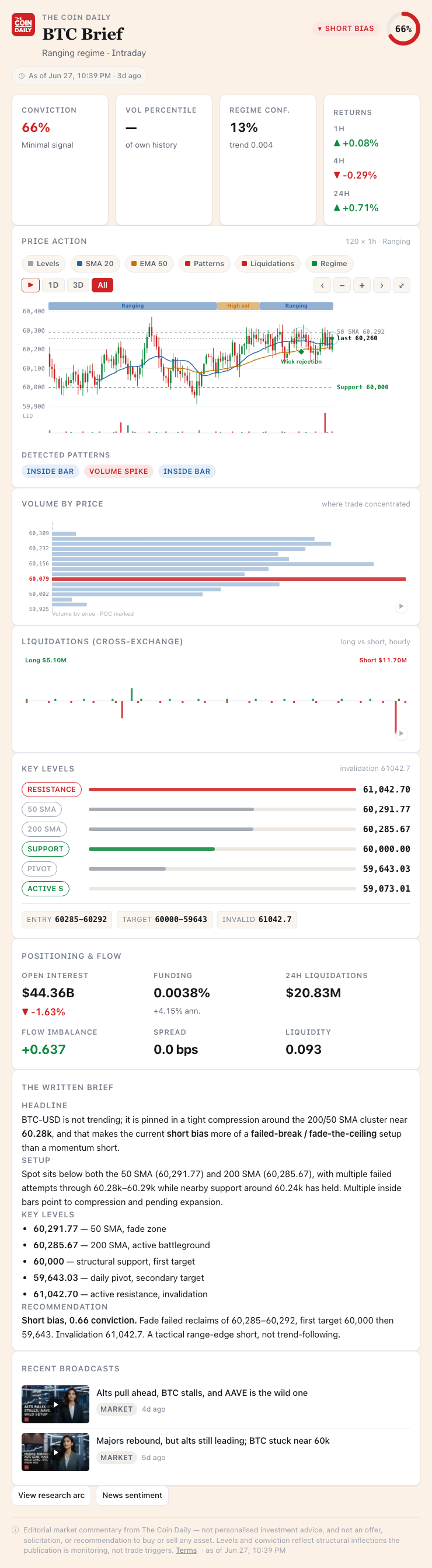Image resolution: width=432 pixels, height=1568 pixels.
Task: Click the 1H return +0.08% value
Action: click(x=356, y=143)
